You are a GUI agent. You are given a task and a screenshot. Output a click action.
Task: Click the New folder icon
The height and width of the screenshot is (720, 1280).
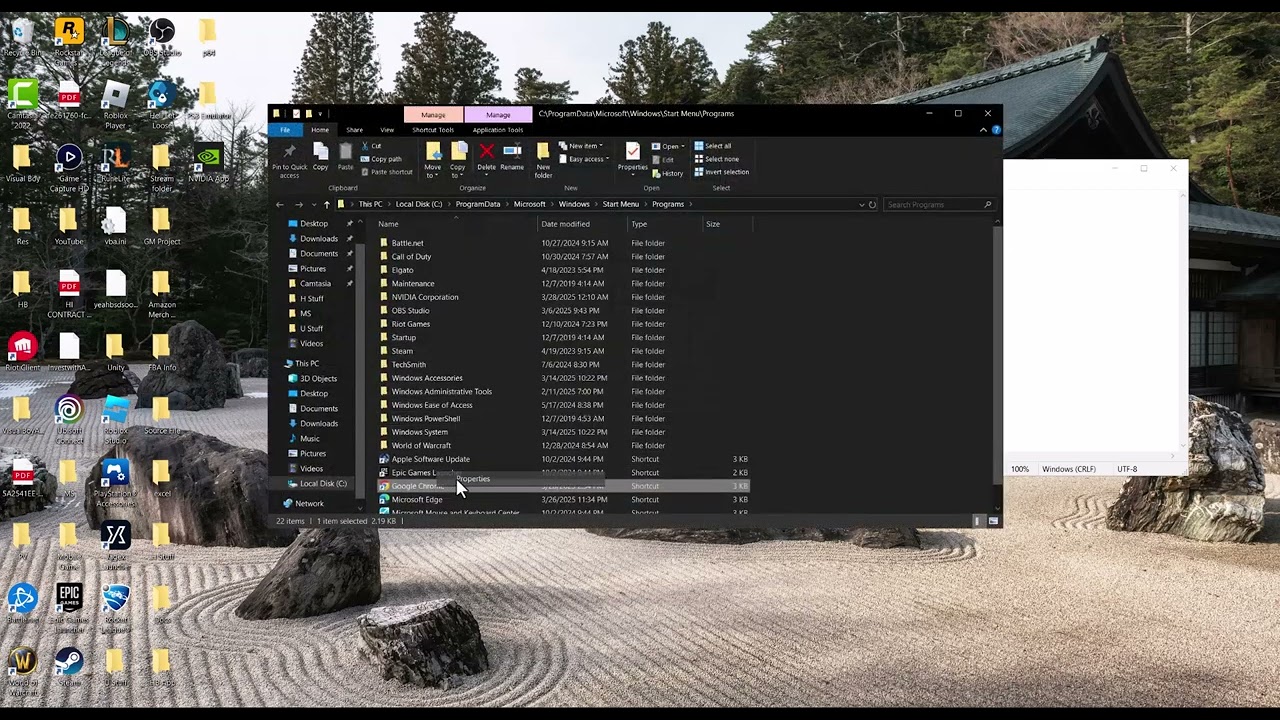(543, 152)
